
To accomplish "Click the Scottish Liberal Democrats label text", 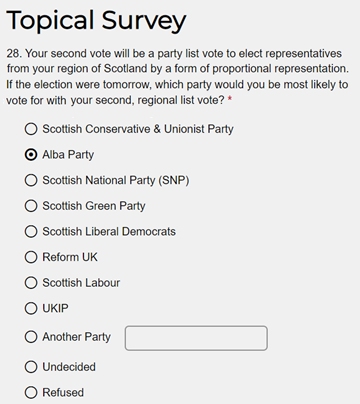I will coord(109,231).
